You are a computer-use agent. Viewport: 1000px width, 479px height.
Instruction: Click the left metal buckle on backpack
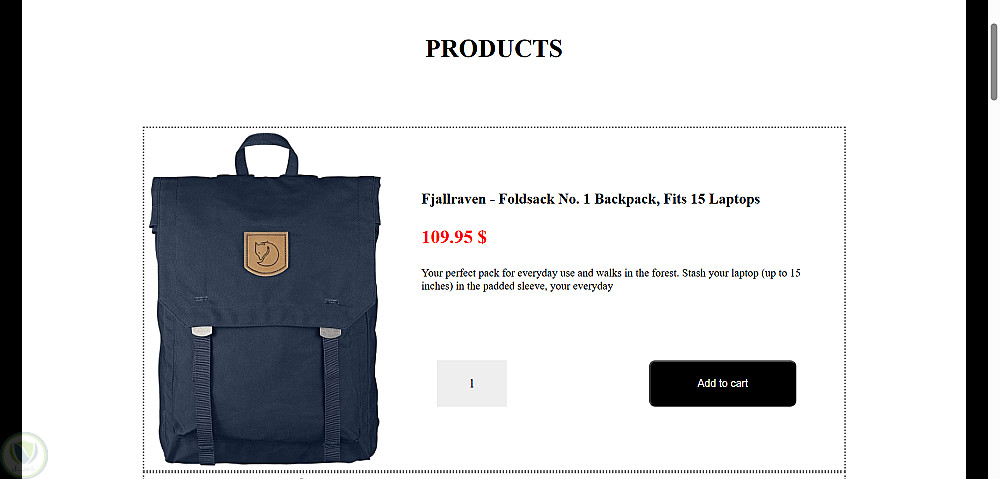[x=202, y=332]
